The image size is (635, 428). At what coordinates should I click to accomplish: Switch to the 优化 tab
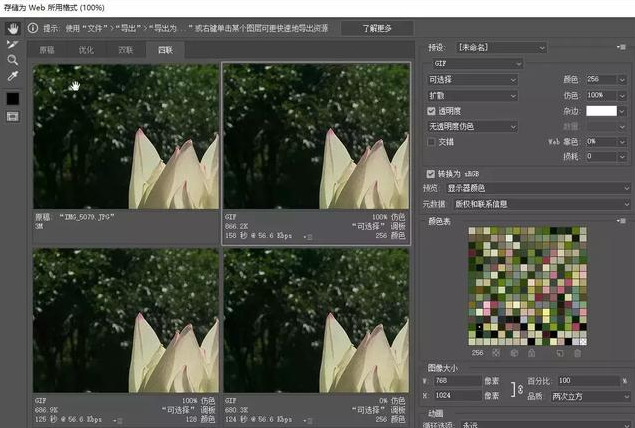[x=86, y=50]
